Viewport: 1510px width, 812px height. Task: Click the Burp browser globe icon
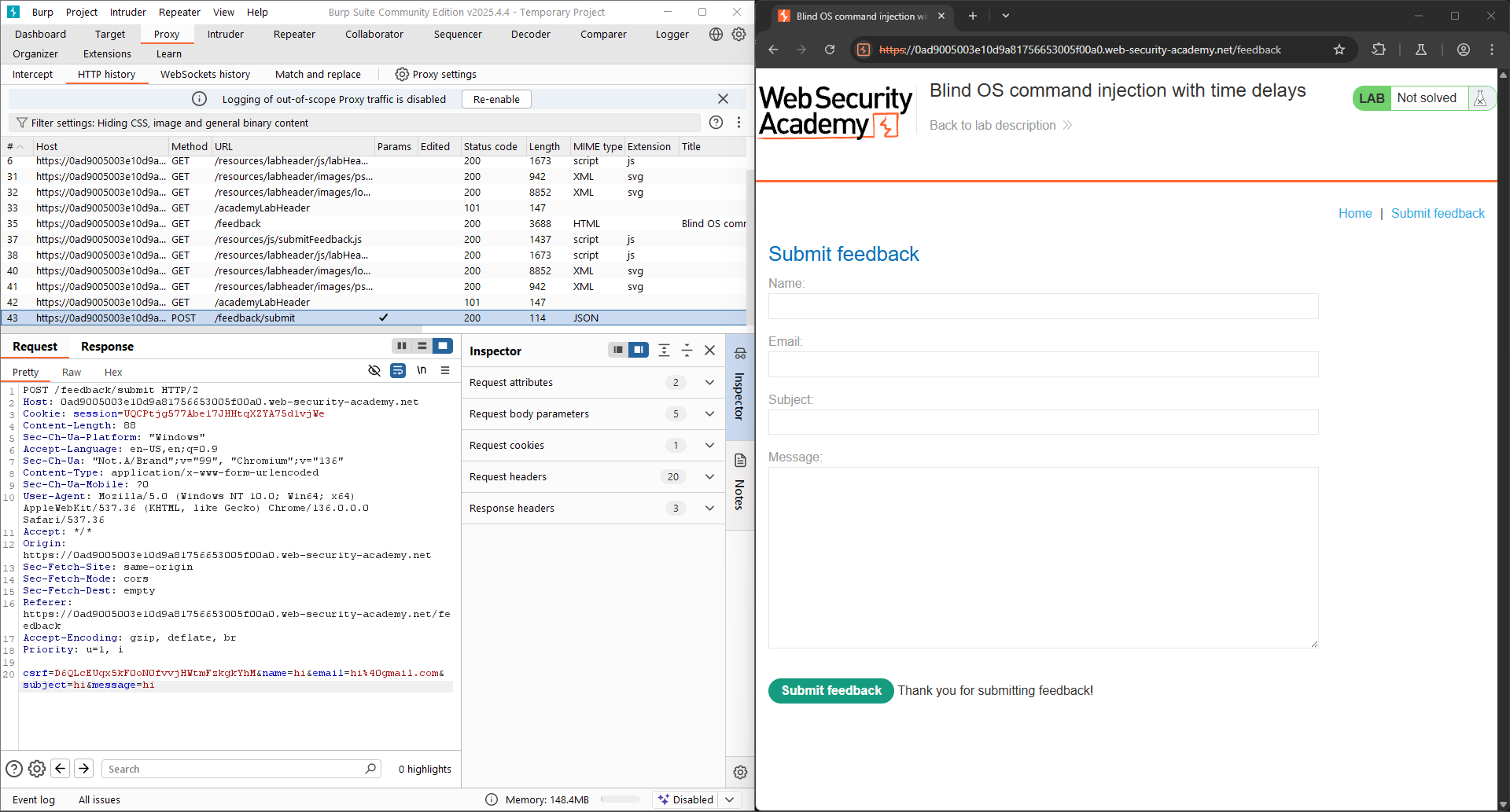(716, 34)
